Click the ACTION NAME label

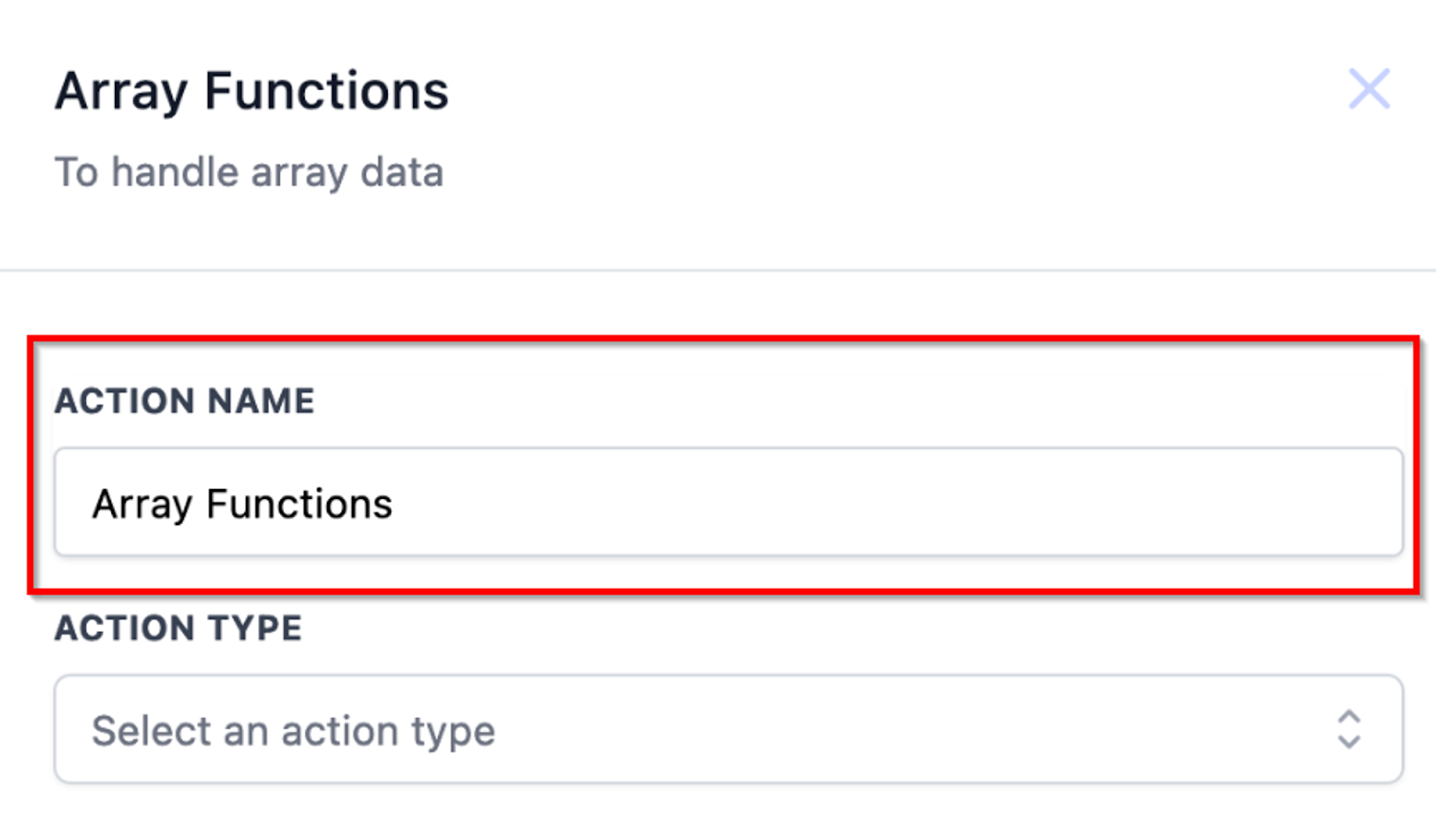185,401
